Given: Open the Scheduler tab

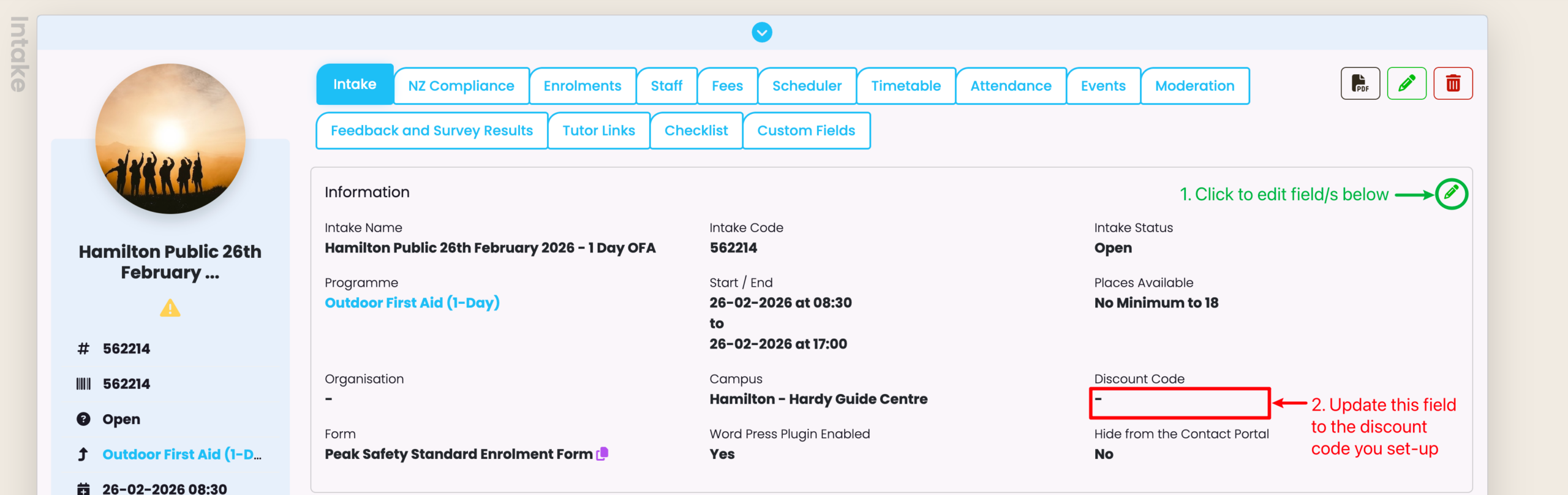Looking at the screenshot, I should pos(807,86).
